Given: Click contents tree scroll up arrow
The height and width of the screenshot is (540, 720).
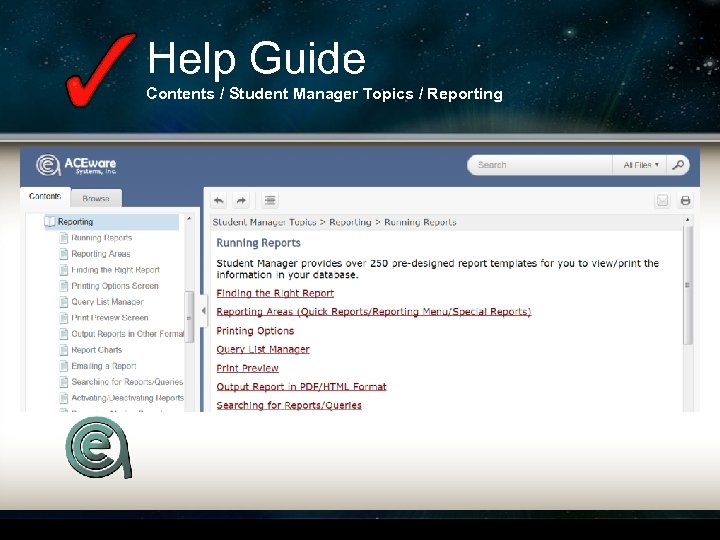Looking at the screenshot, I should click(x=189, y=219).
